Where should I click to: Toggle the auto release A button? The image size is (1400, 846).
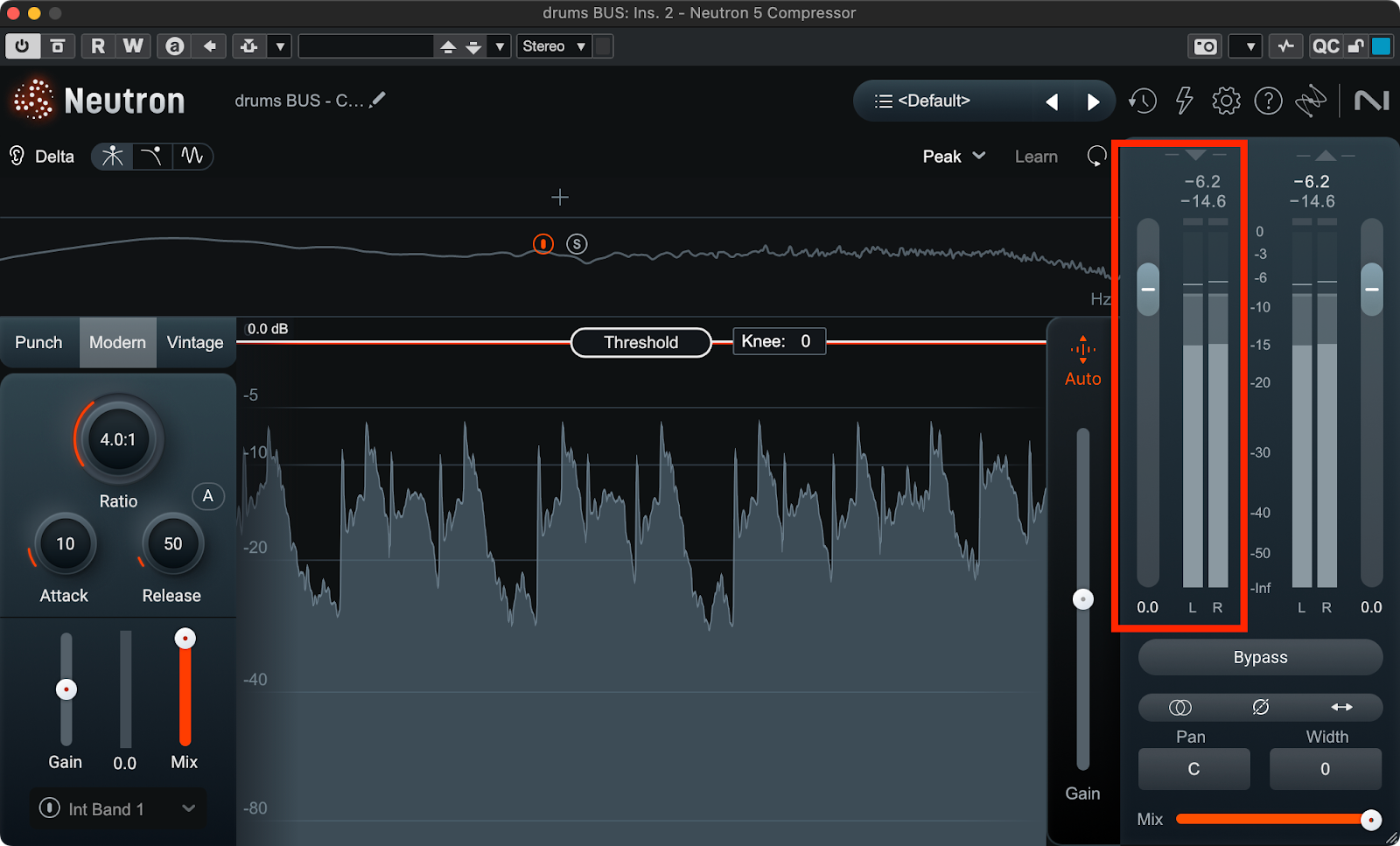208,496
